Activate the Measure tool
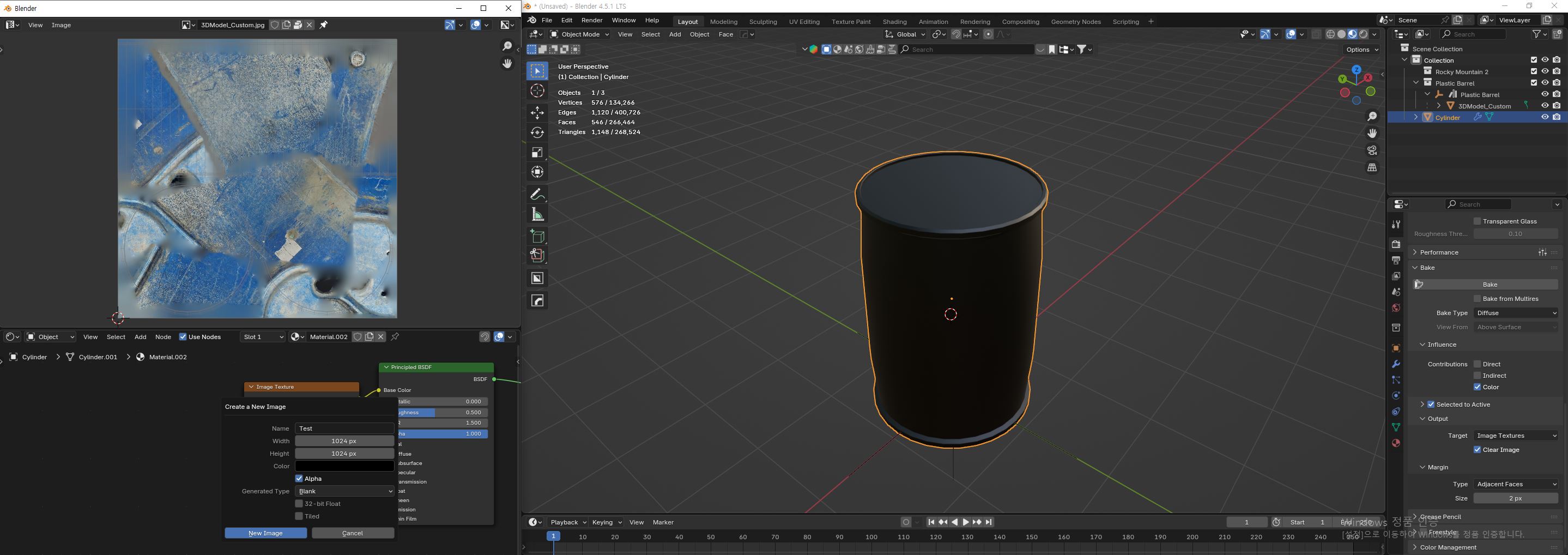1568x555 pixels. coord(537,214)
